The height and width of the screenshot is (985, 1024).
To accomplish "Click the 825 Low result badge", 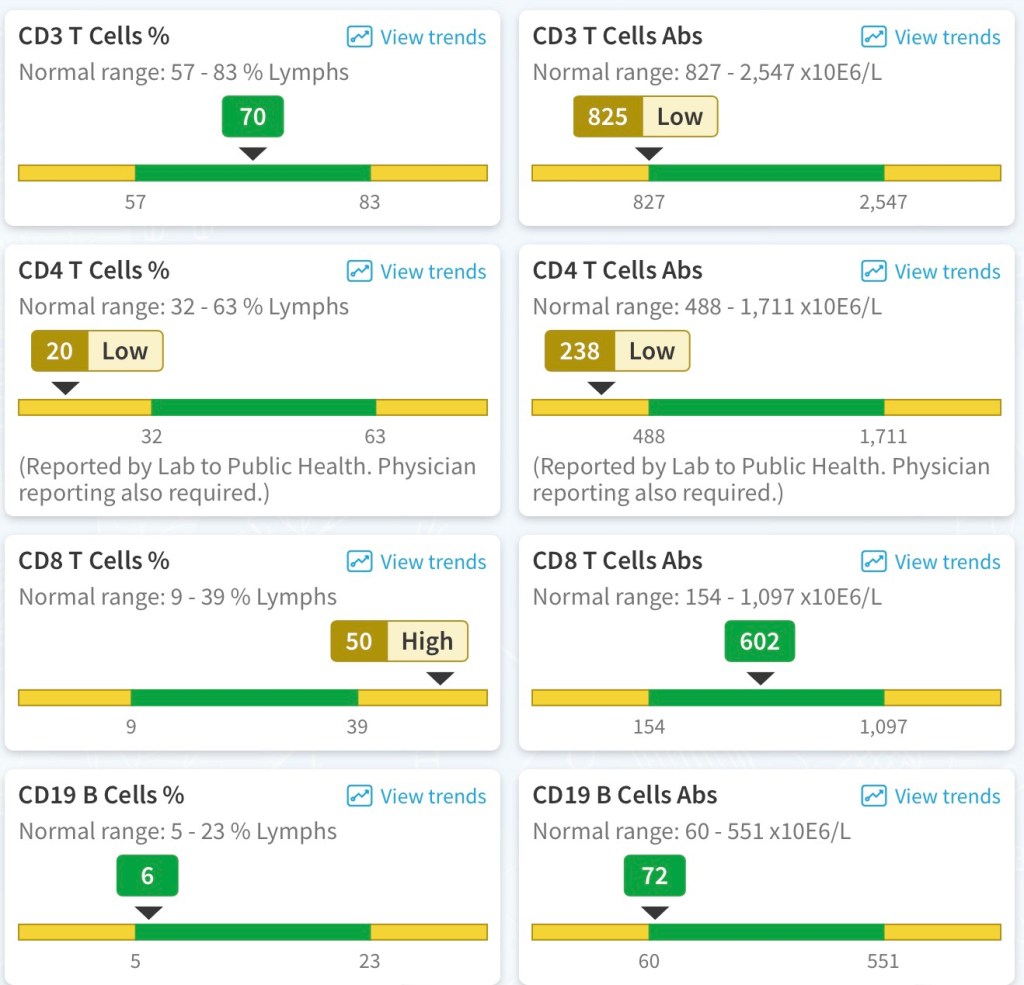I will point(645,117).
